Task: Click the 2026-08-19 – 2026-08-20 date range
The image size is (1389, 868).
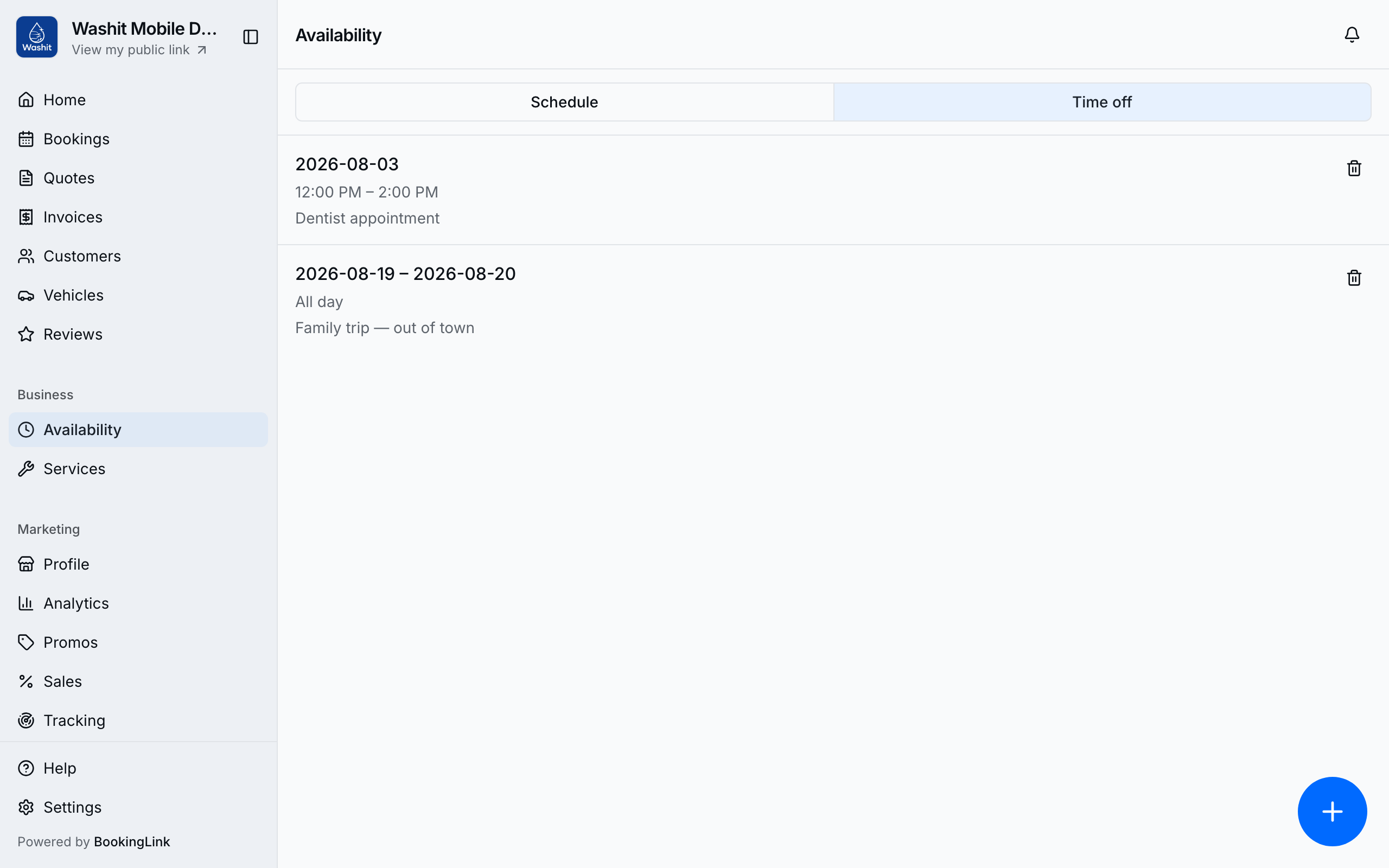Action: click(405, 274)
